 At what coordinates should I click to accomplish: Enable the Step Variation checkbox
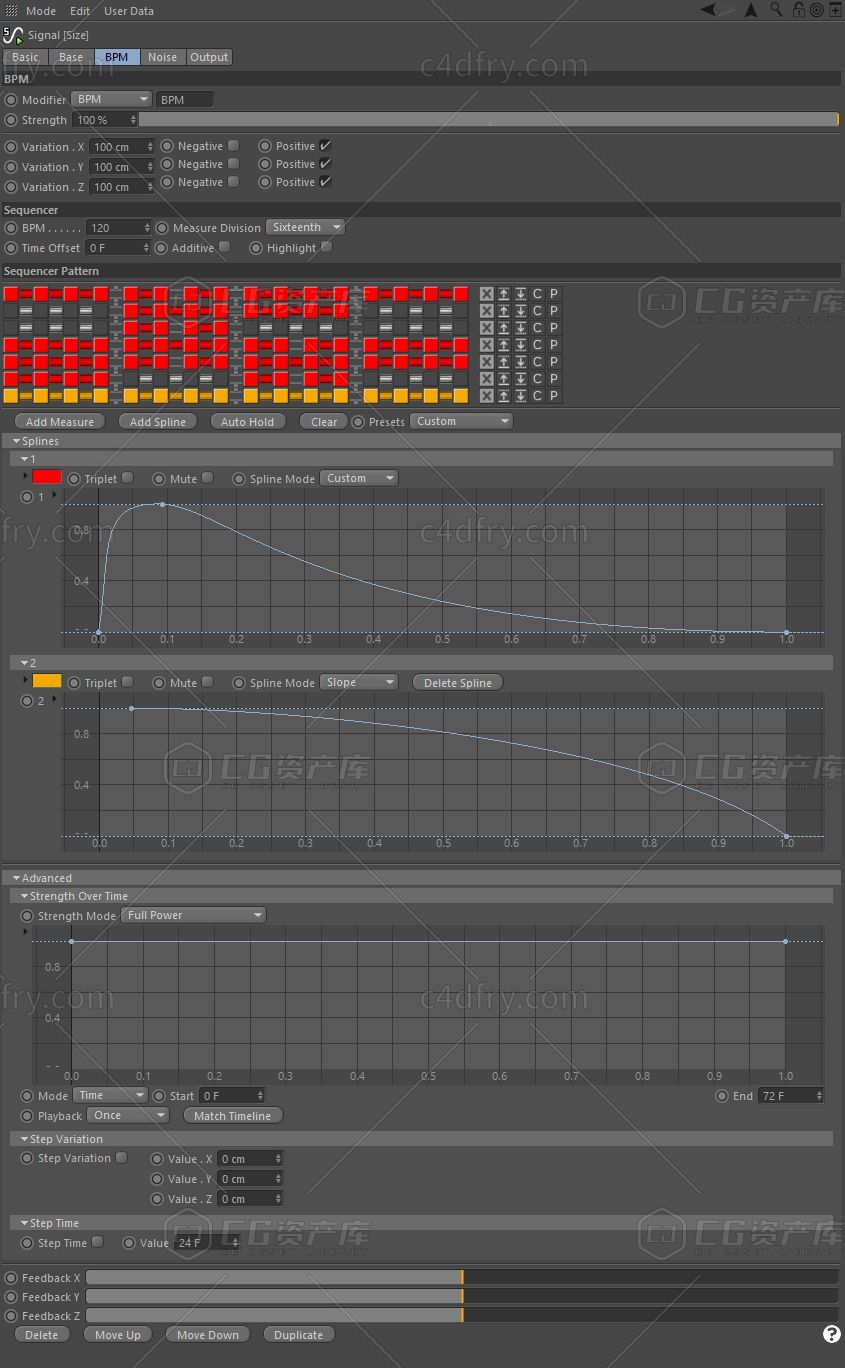(121, 1158)
